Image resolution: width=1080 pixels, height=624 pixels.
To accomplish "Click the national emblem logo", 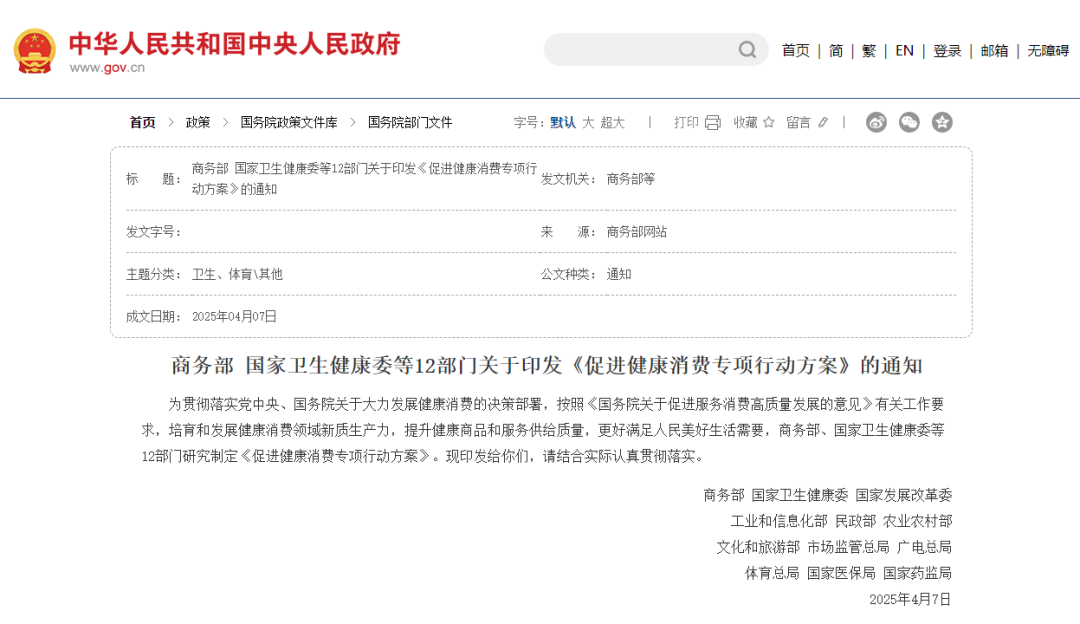I will 35,51.
